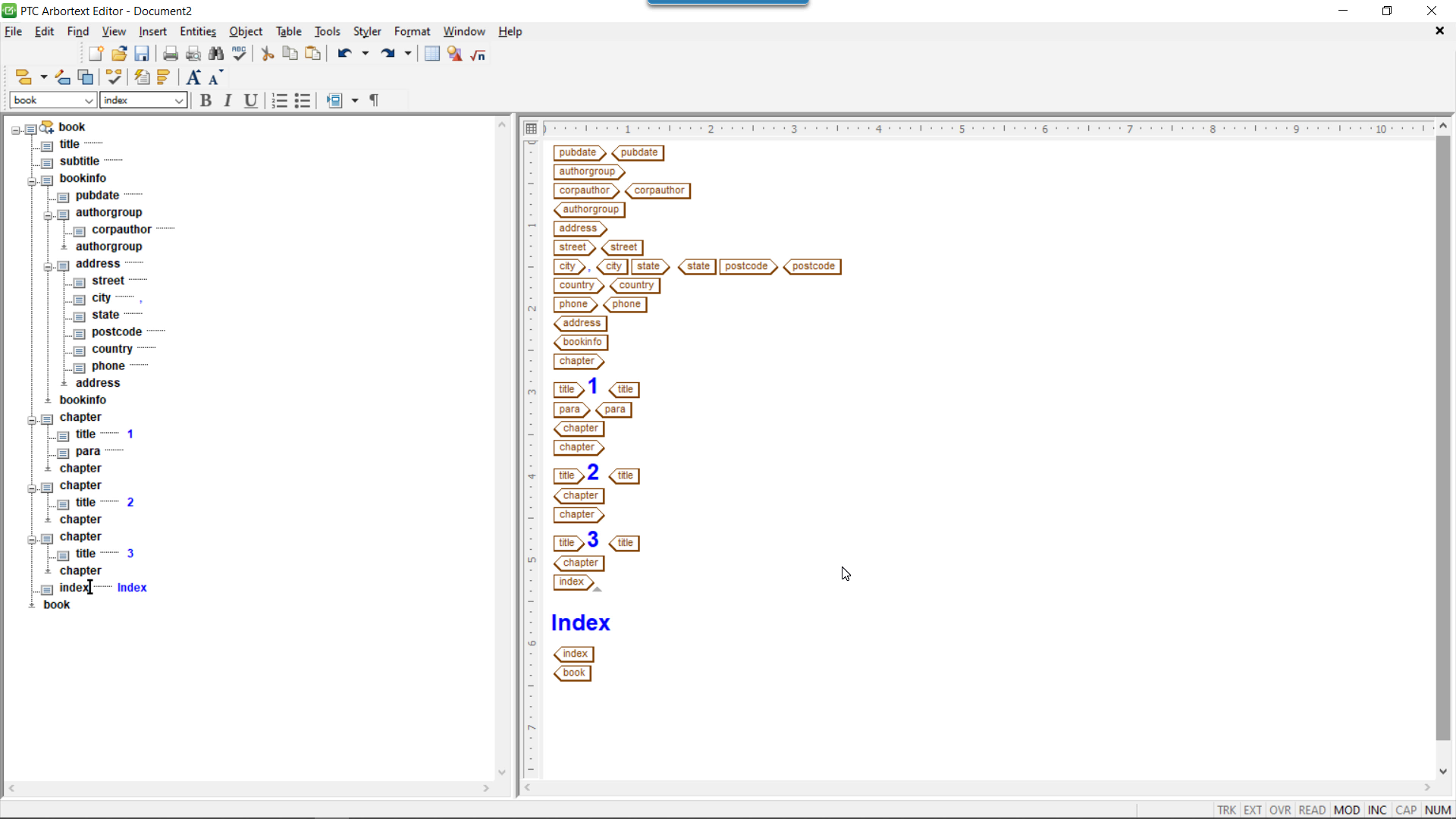Viewport: 1456px width, 819px height.
Task: Click the closing book tag in document
Action: (573, 673)
